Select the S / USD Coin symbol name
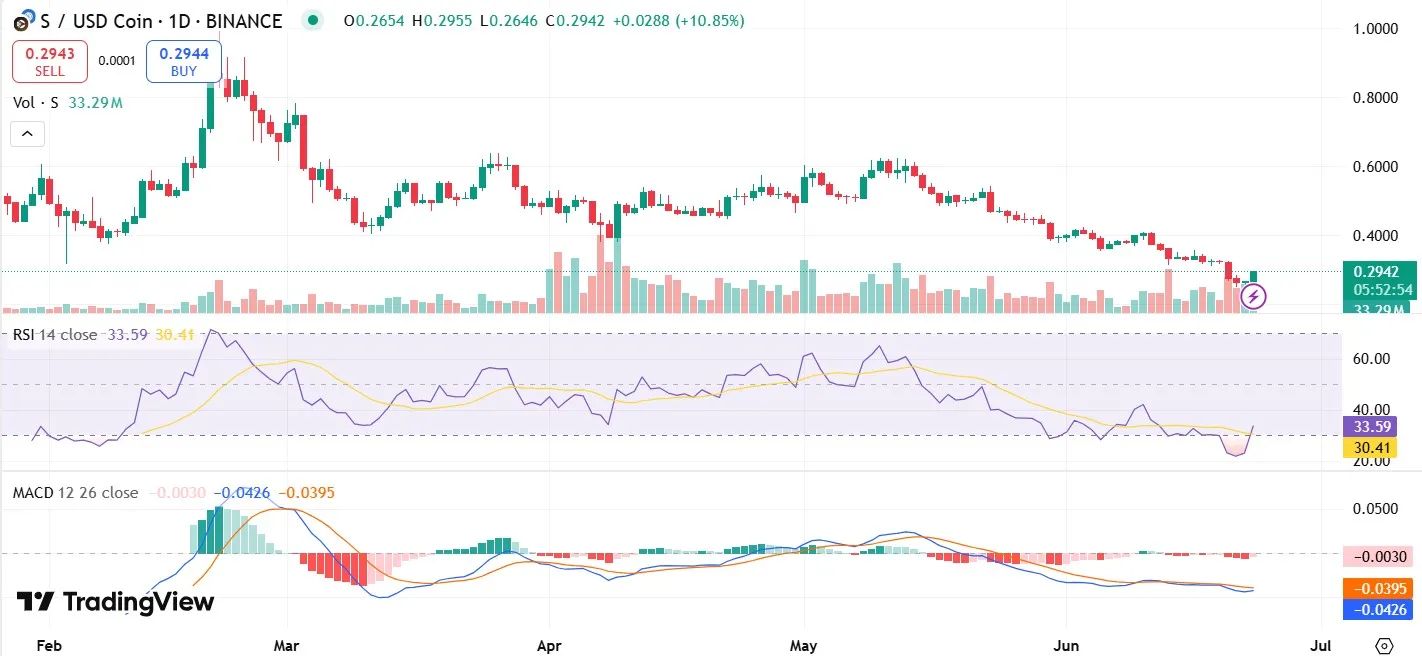The image size is (1422, 656). point(95,20)
